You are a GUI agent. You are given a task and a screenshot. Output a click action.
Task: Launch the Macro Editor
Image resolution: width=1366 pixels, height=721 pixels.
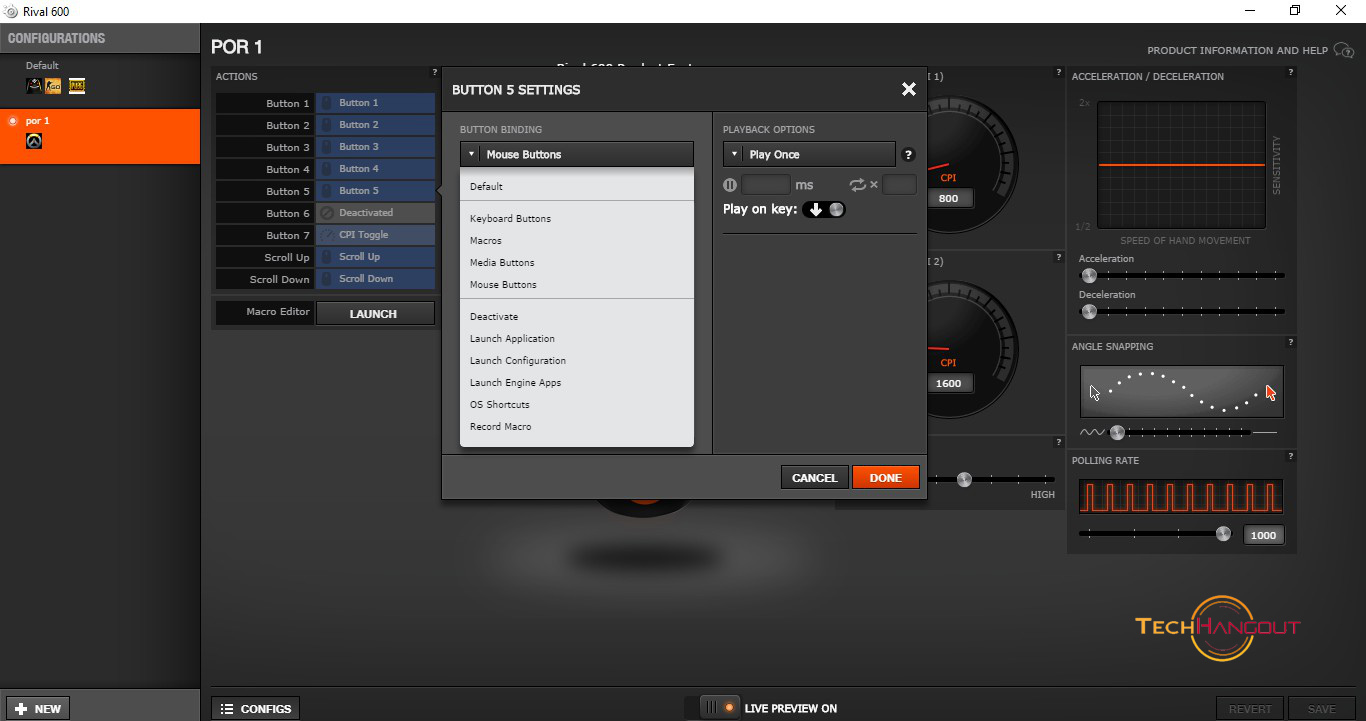point(375,314)
